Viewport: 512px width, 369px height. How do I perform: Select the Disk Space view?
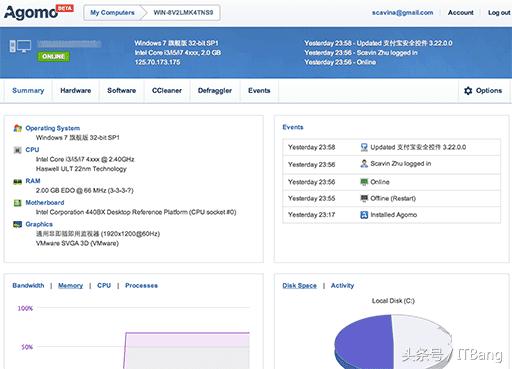point(299,286)
